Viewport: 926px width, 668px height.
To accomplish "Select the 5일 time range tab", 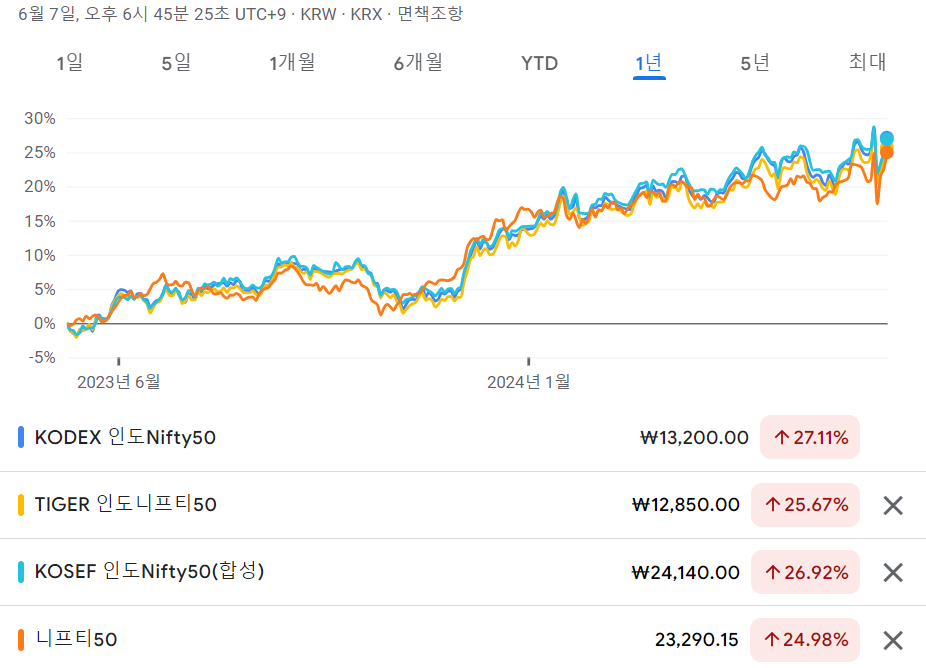I will tap(176, 63).
